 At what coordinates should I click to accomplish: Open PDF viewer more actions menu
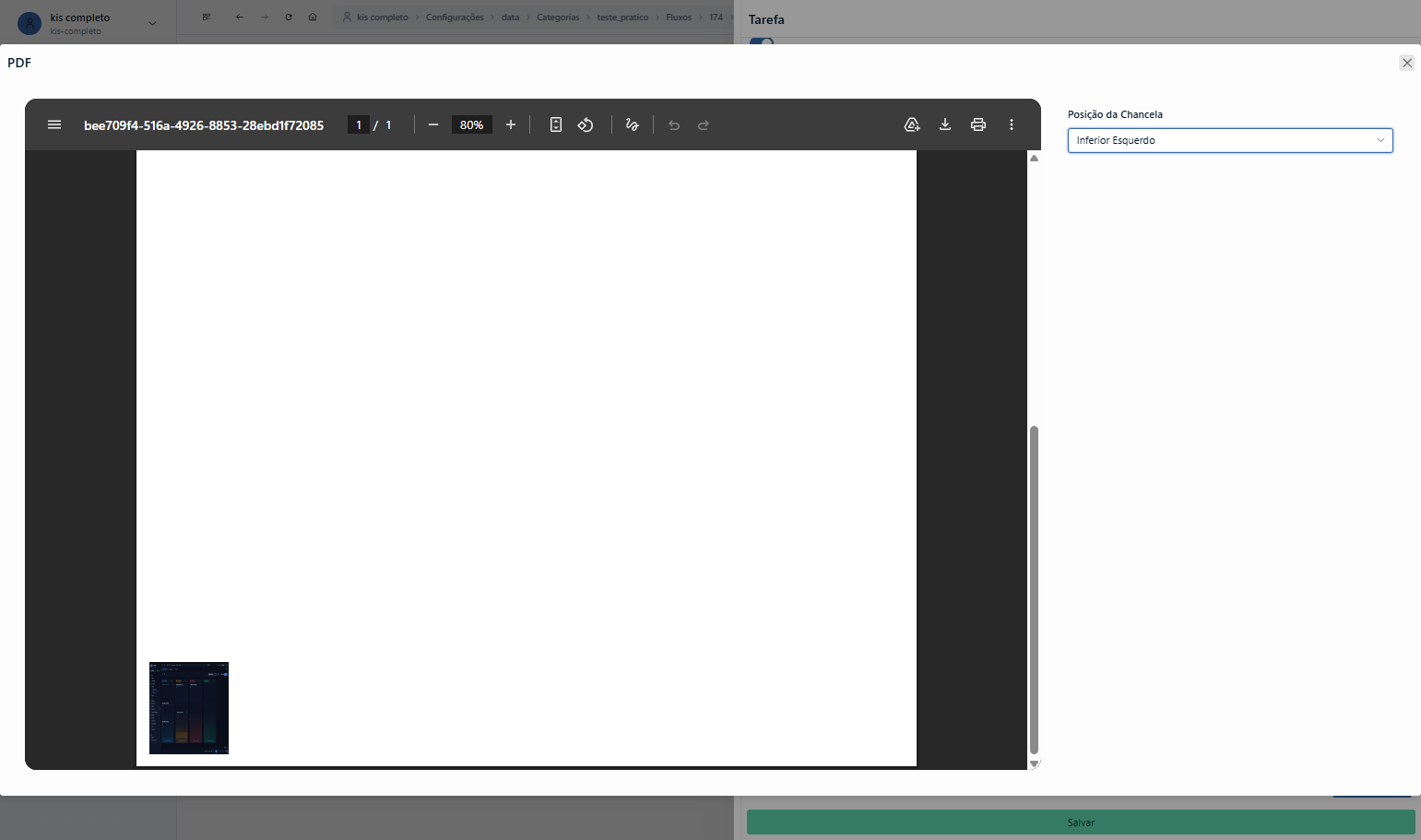coord(1012,124)
